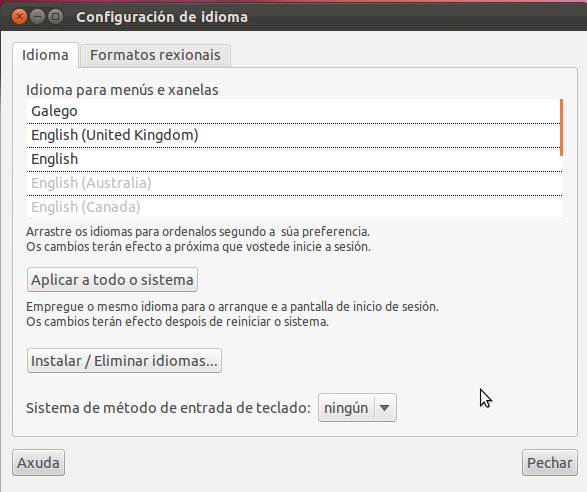Open the Formatos rexionais tab
The width and height of the screenshot is (587, 492).
click(155, 55)
